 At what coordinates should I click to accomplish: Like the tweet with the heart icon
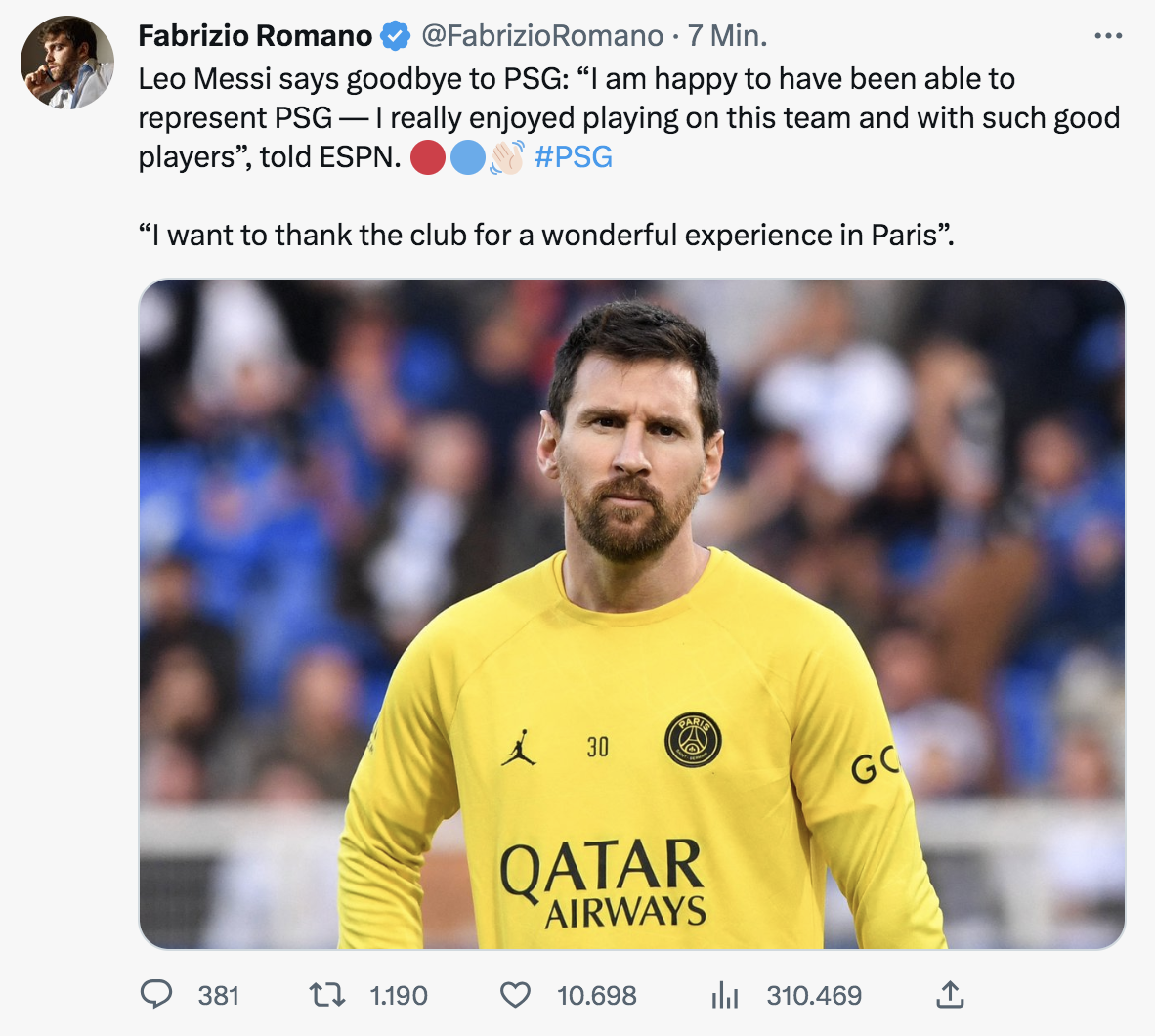pyautogui.click(x=515, y=995)
